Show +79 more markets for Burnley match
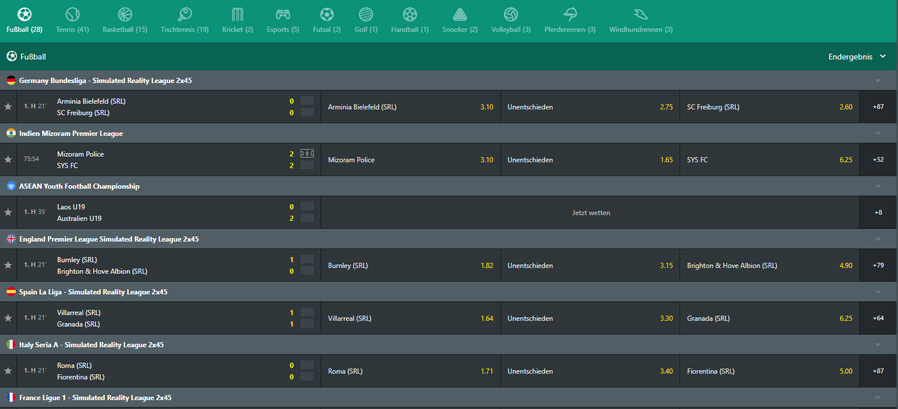 tap(879, 265)
